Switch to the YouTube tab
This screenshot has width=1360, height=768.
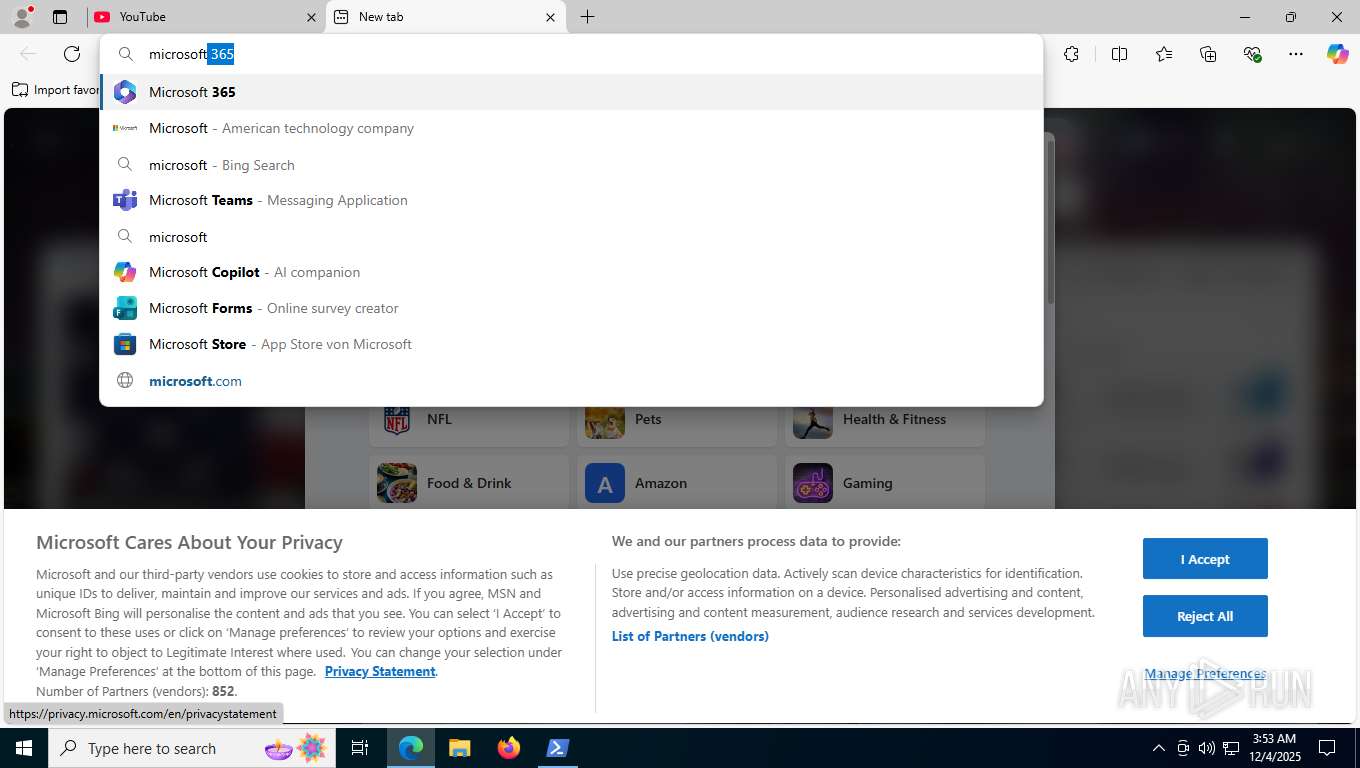(x=205, y=17)
